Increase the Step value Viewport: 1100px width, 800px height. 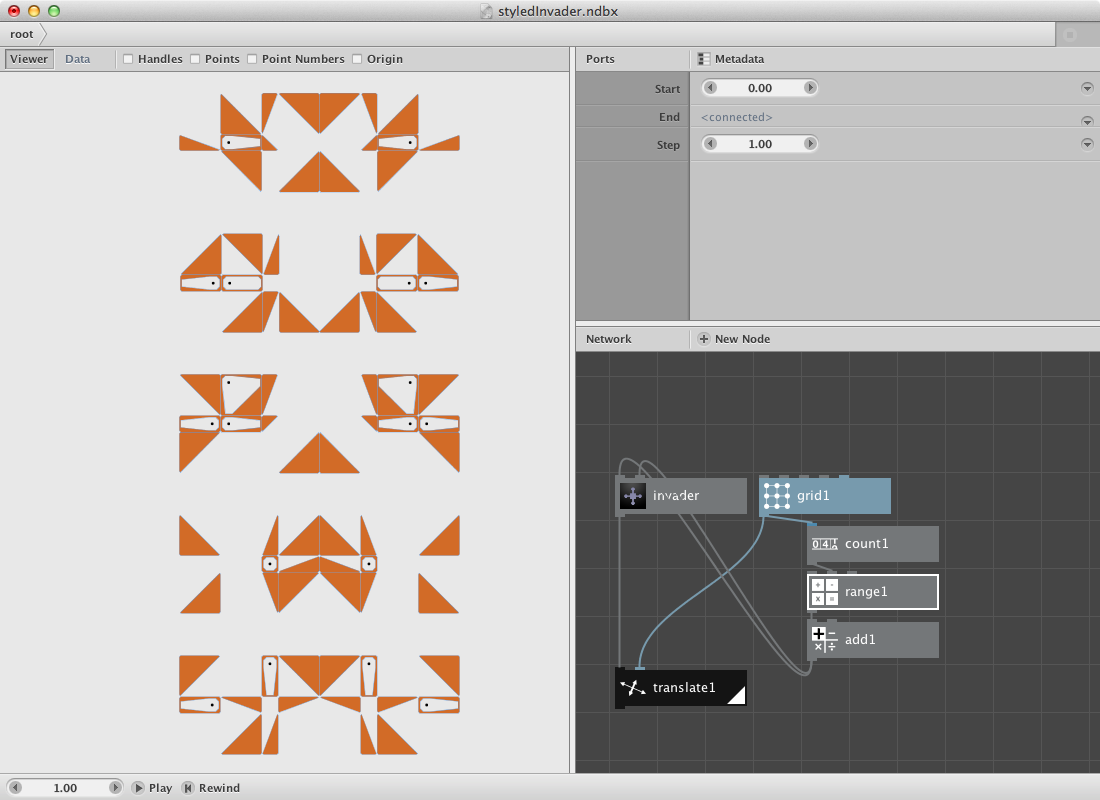pos(810,144)
